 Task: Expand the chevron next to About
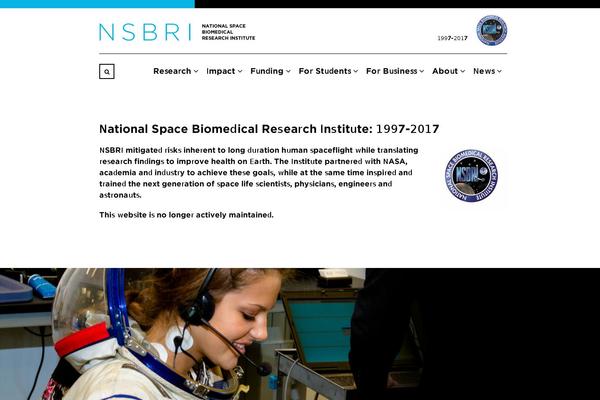(463, 72)
